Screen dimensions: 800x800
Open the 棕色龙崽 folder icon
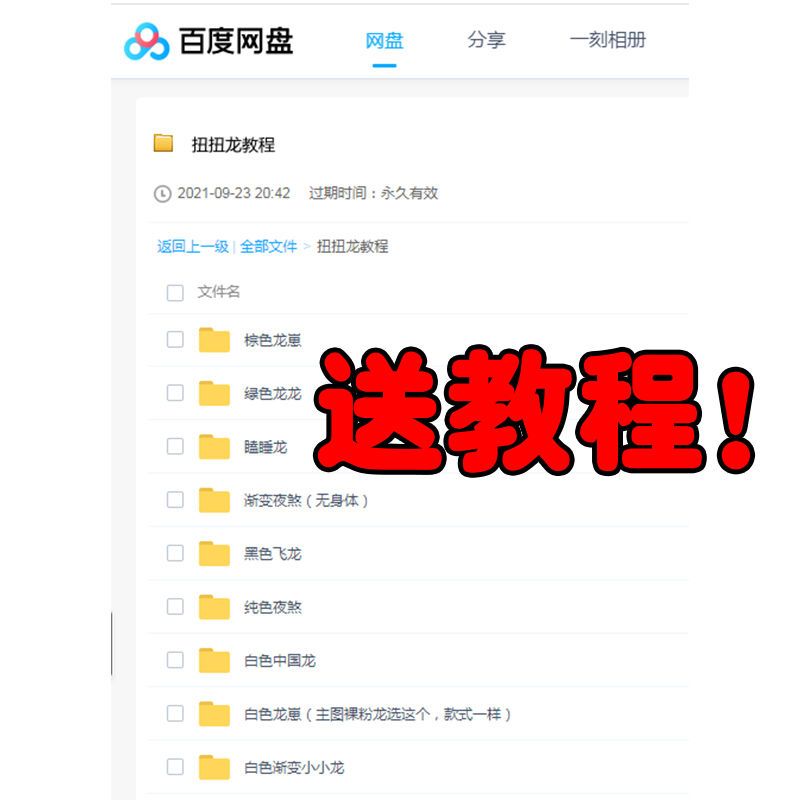point(214,340)
